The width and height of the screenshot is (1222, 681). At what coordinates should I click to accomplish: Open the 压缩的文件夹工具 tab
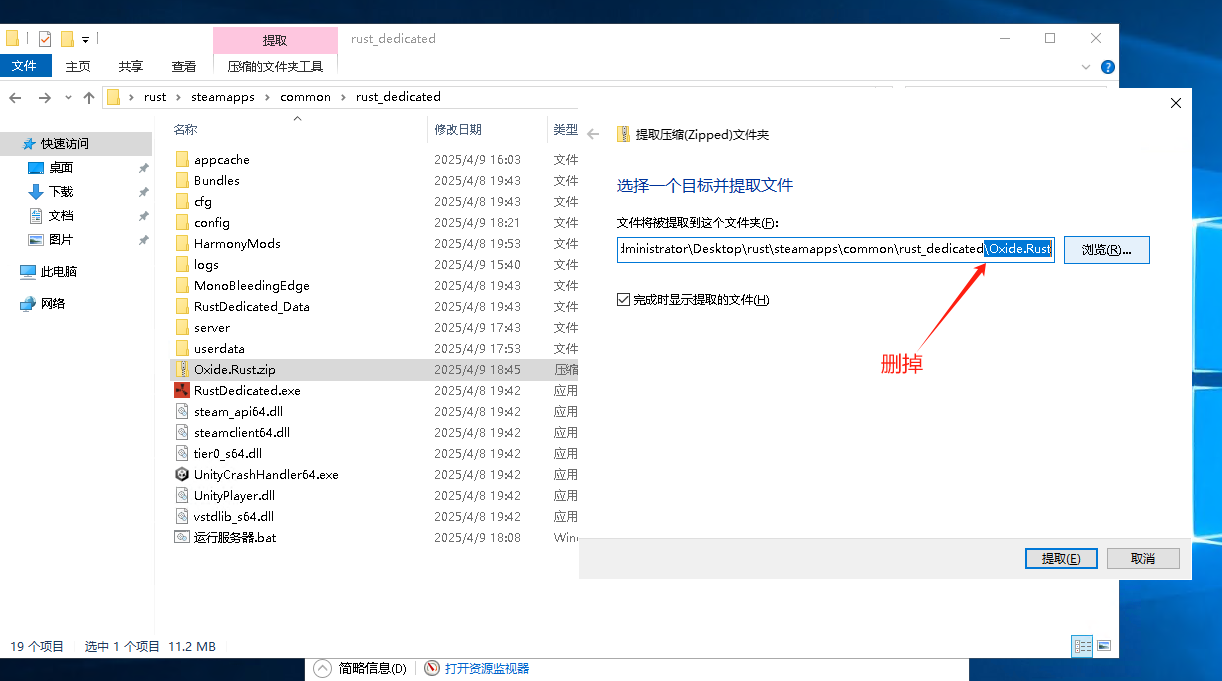275,66
